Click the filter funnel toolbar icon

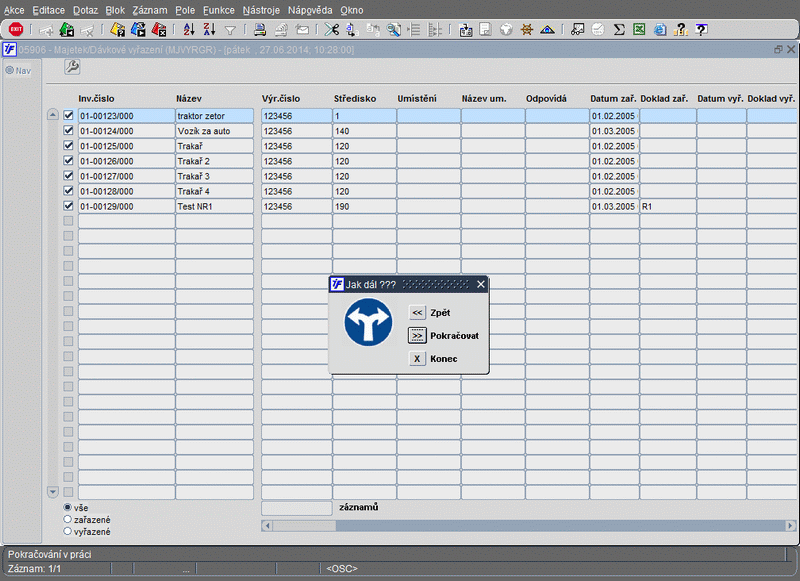[x=230, y=30]
